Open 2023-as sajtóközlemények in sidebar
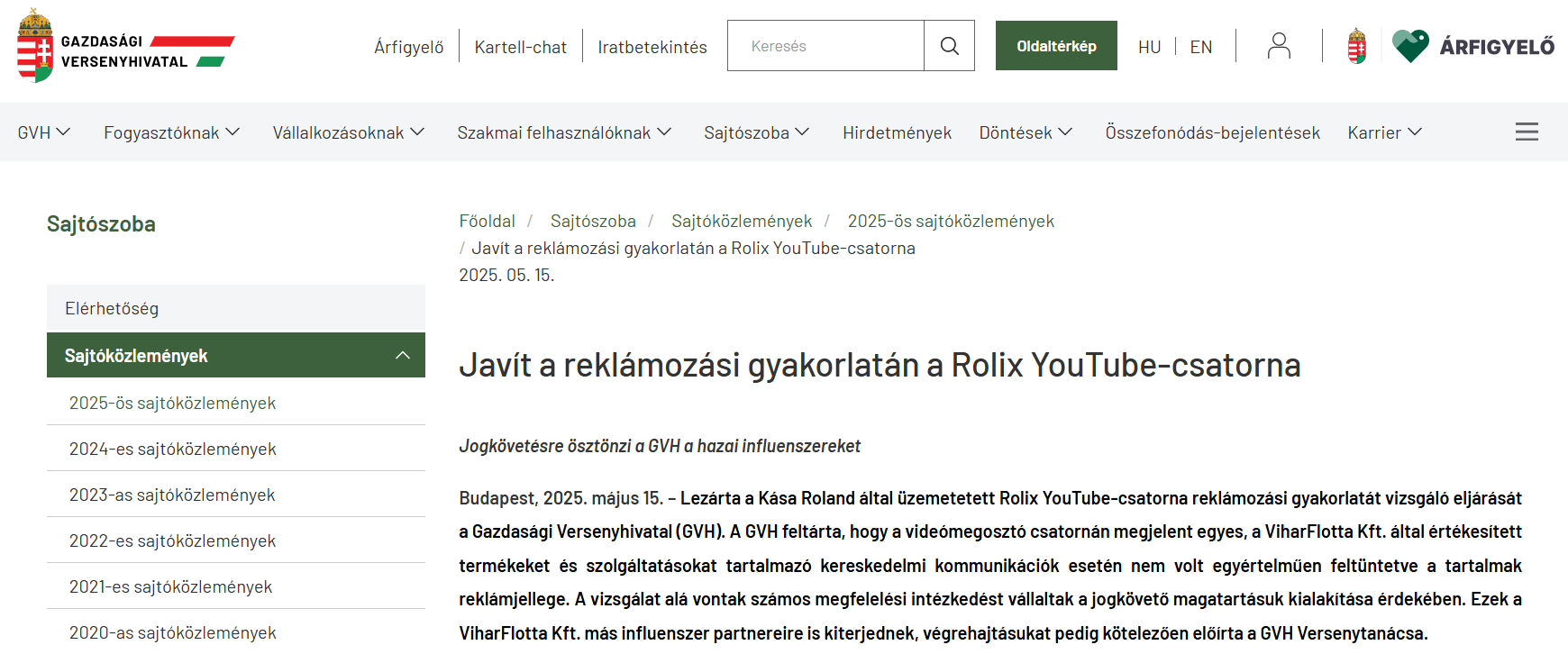The image size is (1568, 654). 236,495
